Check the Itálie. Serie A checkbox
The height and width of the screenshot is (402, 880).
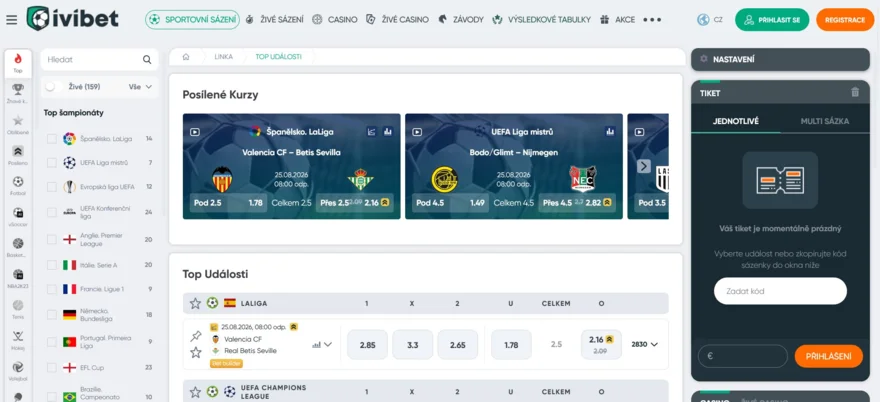click(x=52, y=265)
